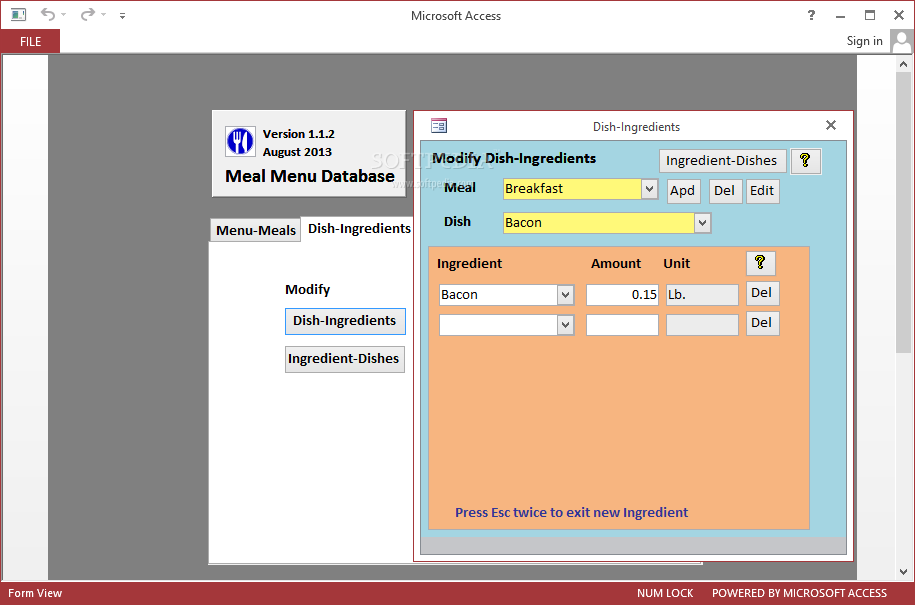
Task: Click the Modify Dish-Ingredients heading
Action: 514,159
